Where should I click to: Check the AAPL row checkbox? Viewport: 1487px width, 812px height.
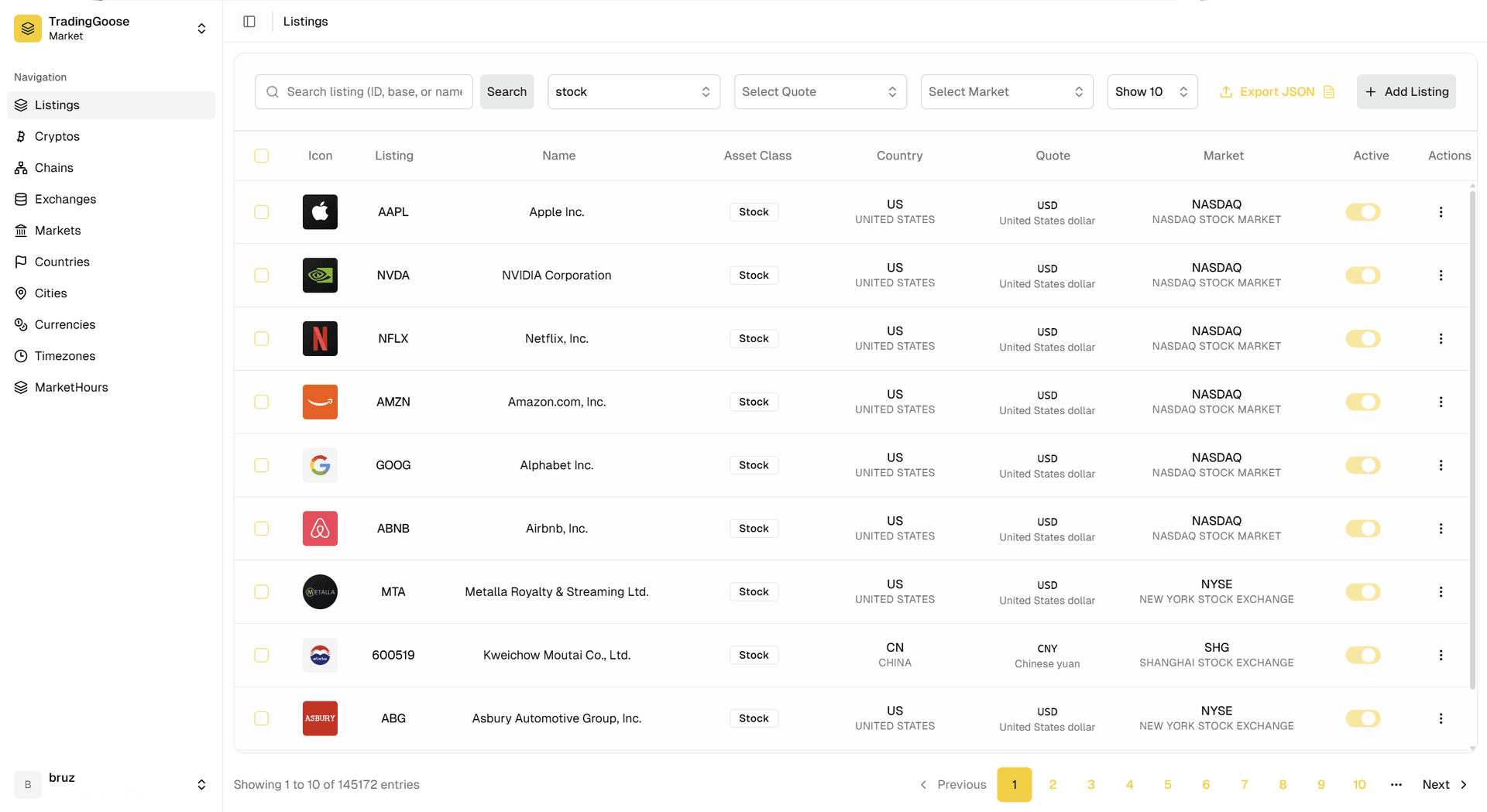[262, 212]
